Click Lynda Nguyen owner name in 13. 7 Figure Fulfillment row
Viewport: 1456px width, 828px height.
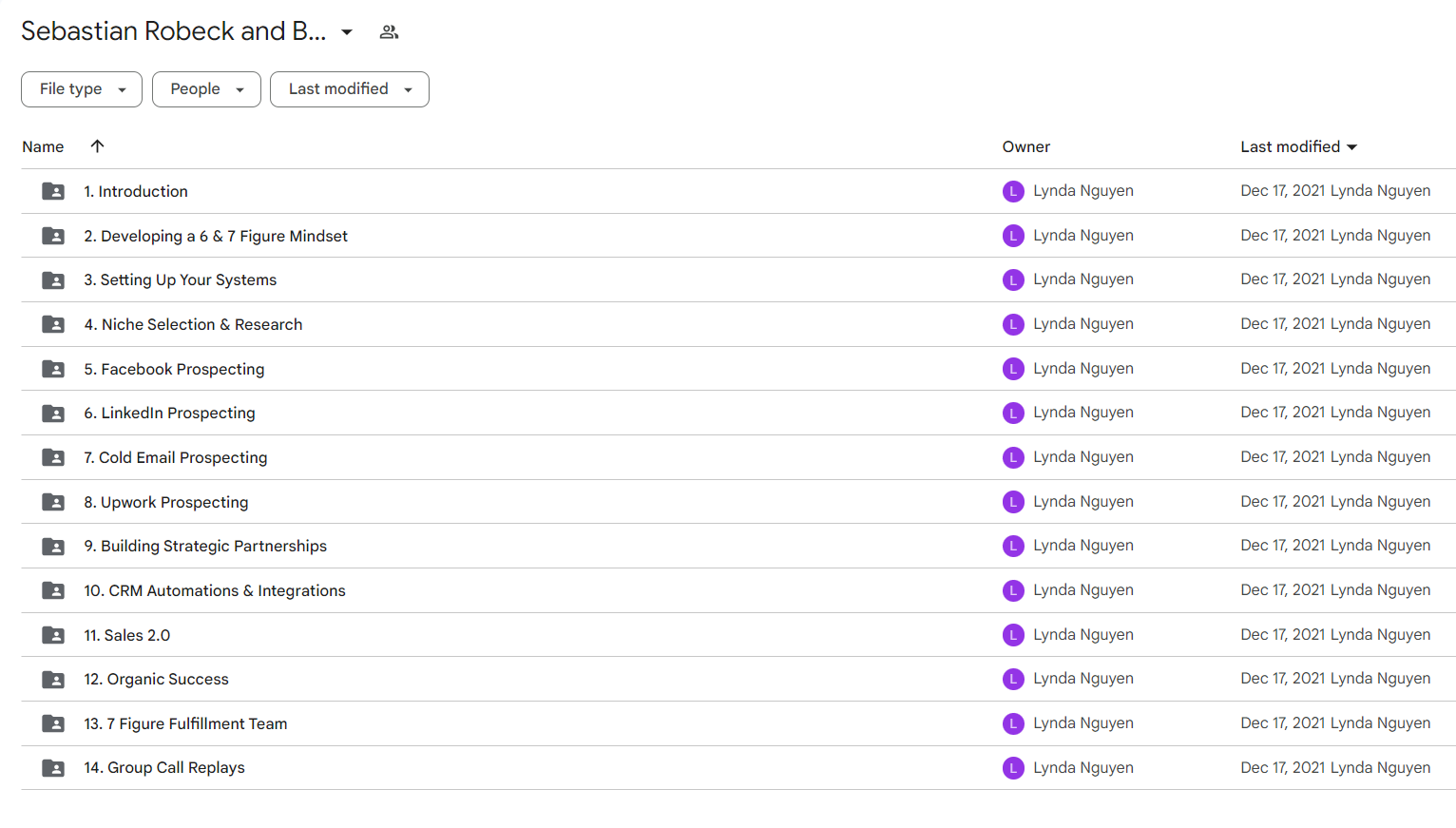click(1083, 723)
